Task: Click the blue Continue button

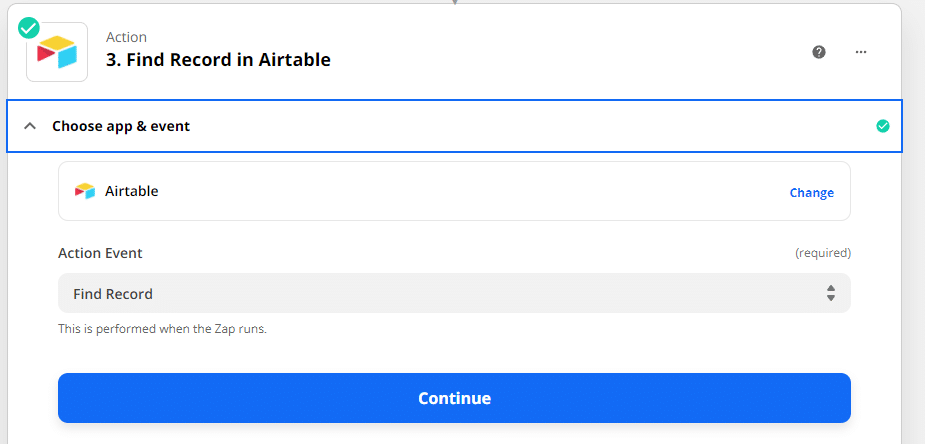Action: pyautogui.click(x=454, y=398)
